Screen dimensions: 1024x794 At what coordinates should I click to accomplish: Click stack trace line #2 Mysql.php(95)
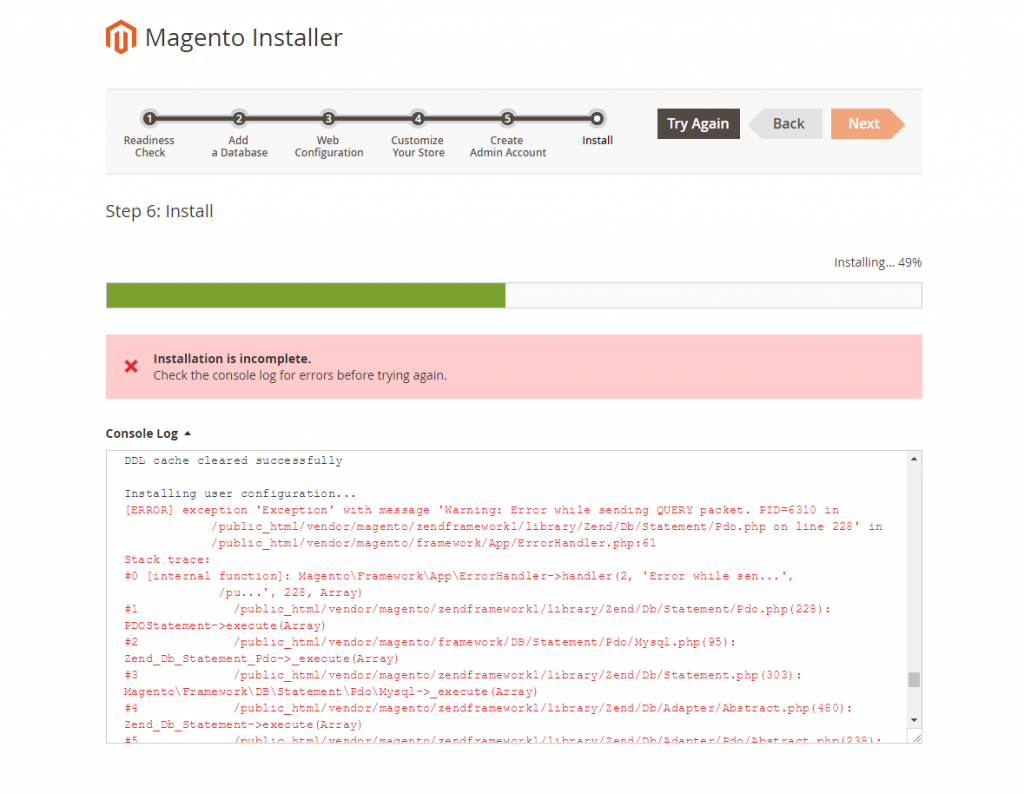coord(430,642)
